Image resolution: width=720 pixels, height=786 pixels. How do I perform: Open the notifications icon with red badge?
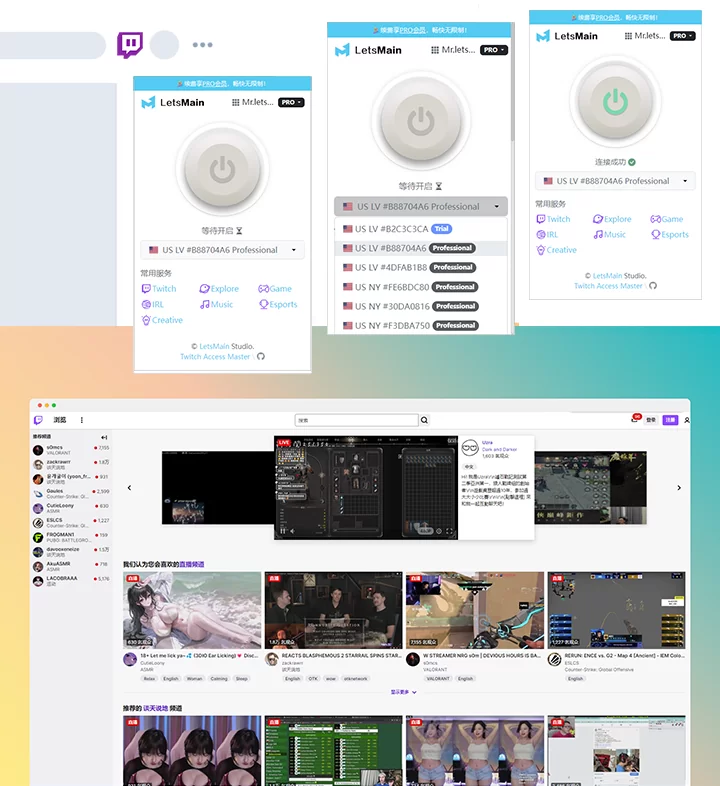[x=635, y=419]
